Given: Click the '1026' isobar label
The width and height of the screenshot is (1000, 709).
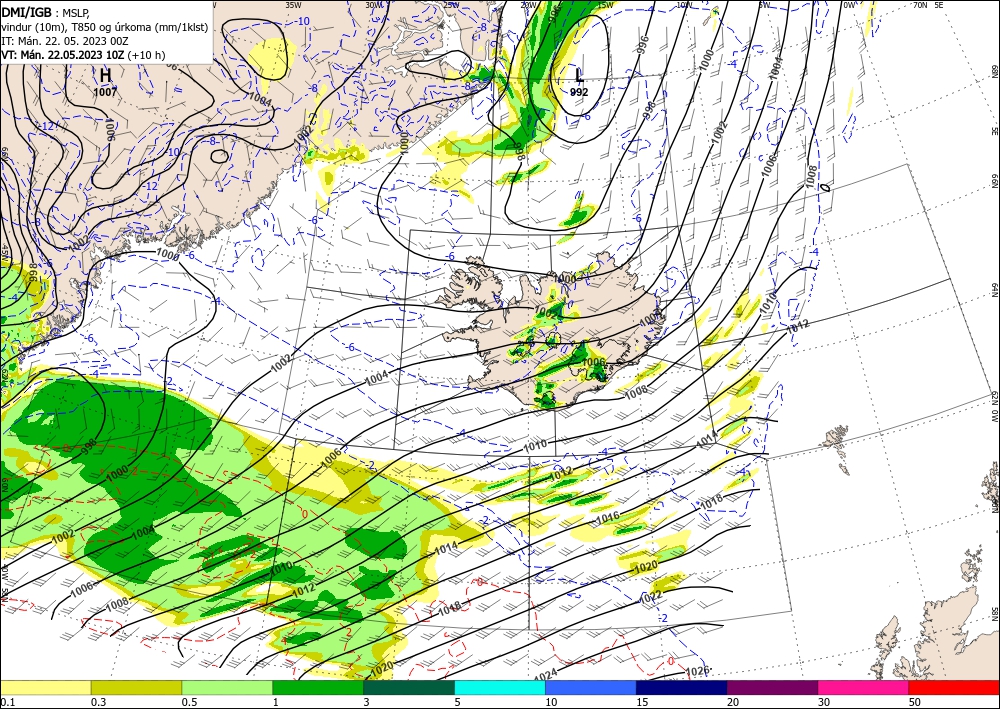Looking at the screenshot, I should pyautogui.click(x=696, y=671).
